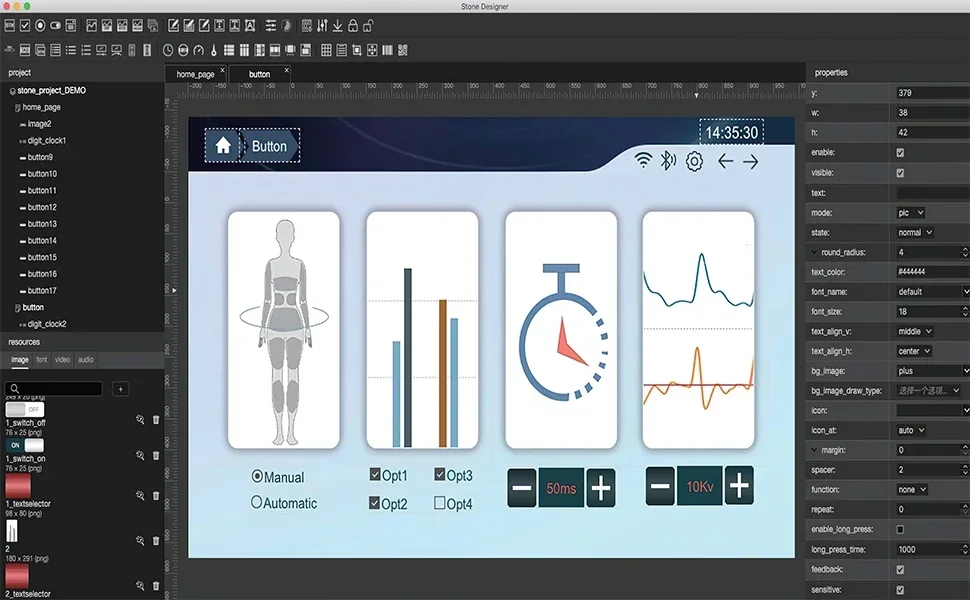Viewport: 970px width, 600px height.
Task: Click the plus button beside 50ms
Action: tap(601, 488)
